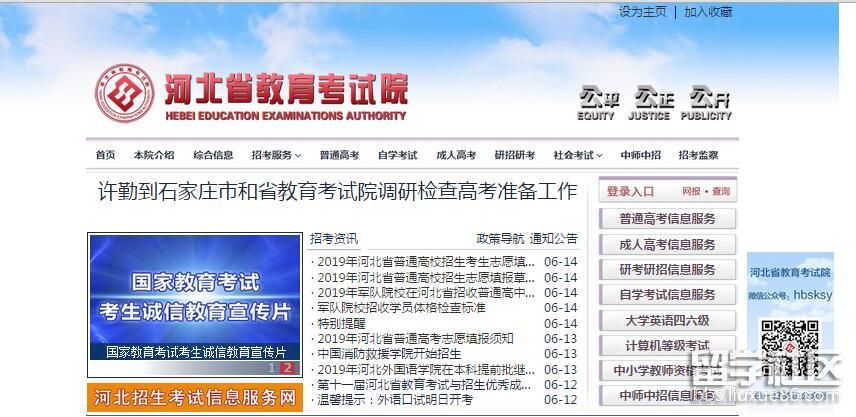856x417 pixels.
Task: Open the 首页 nav item
Action: click(x=106, y=155)
